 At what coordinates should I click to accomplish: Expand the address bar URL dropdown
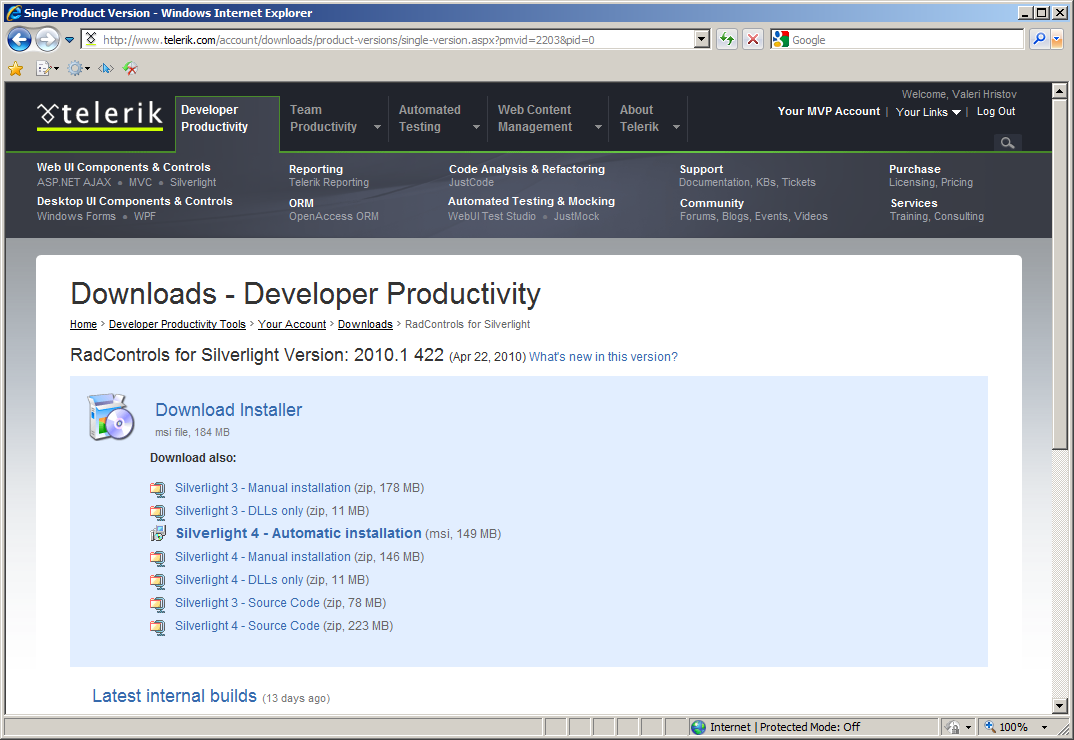pyautogui.click(x=702, y=40)
